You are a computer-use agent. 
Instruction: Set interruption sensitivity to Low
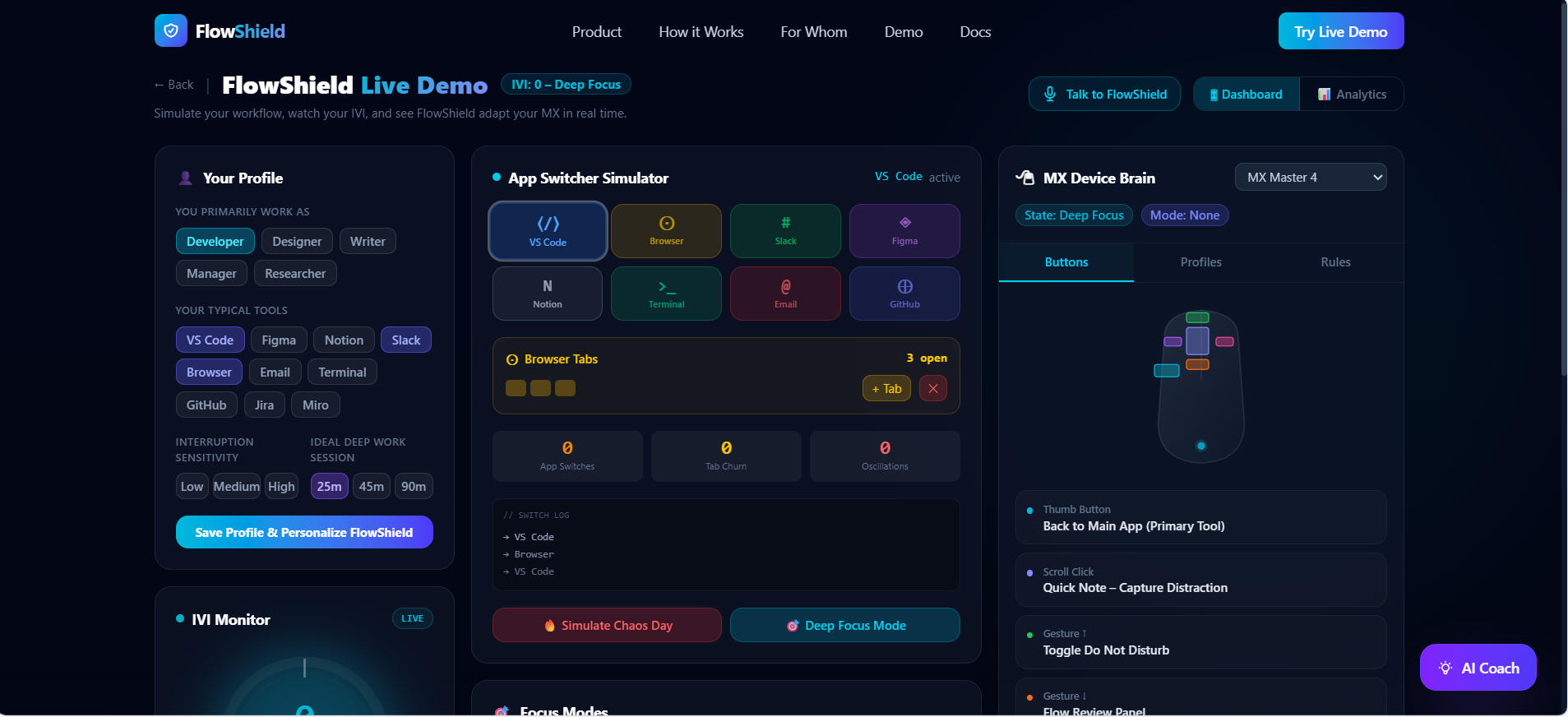[x=192, y=486]
